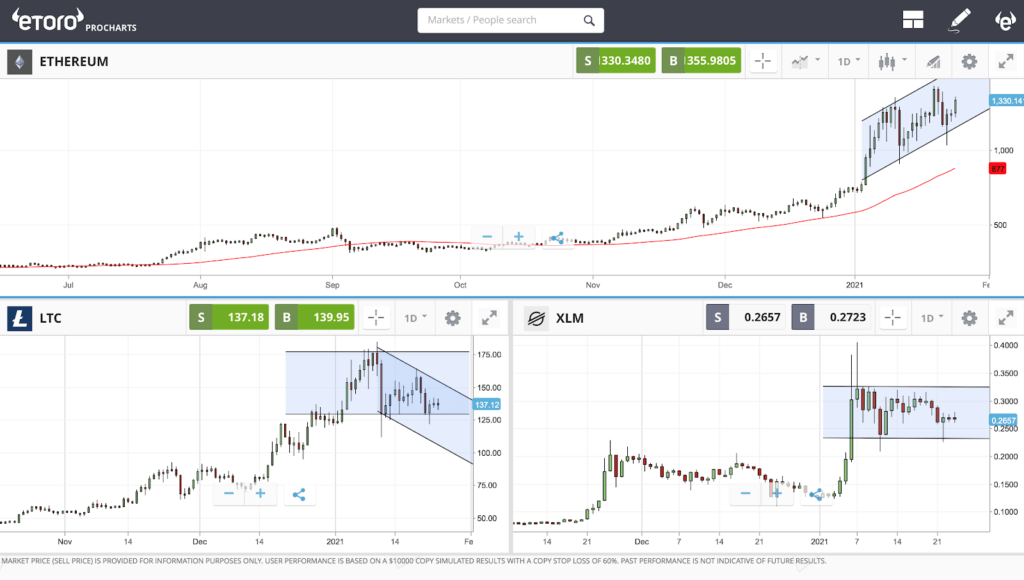
Task: Click the search magnifier icon
Action: 589,20
